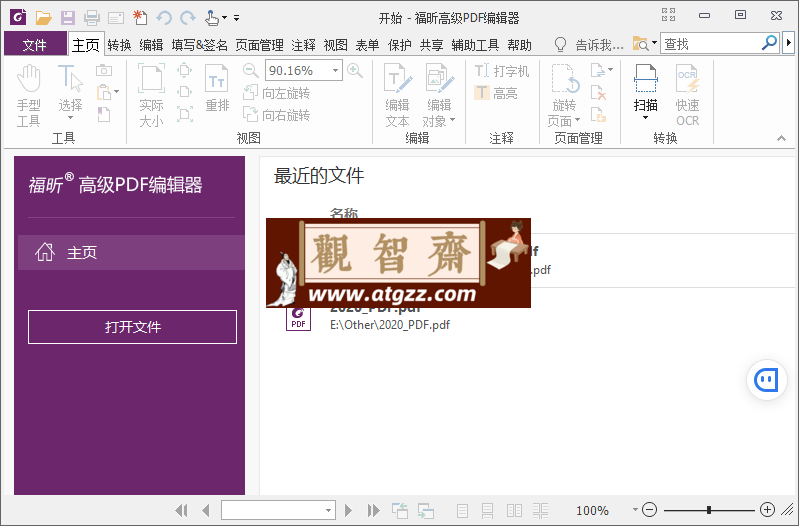The image size is (799, 526).
Task: Toggle full screen icon in title bar
Action: click(x=669, y=15)
